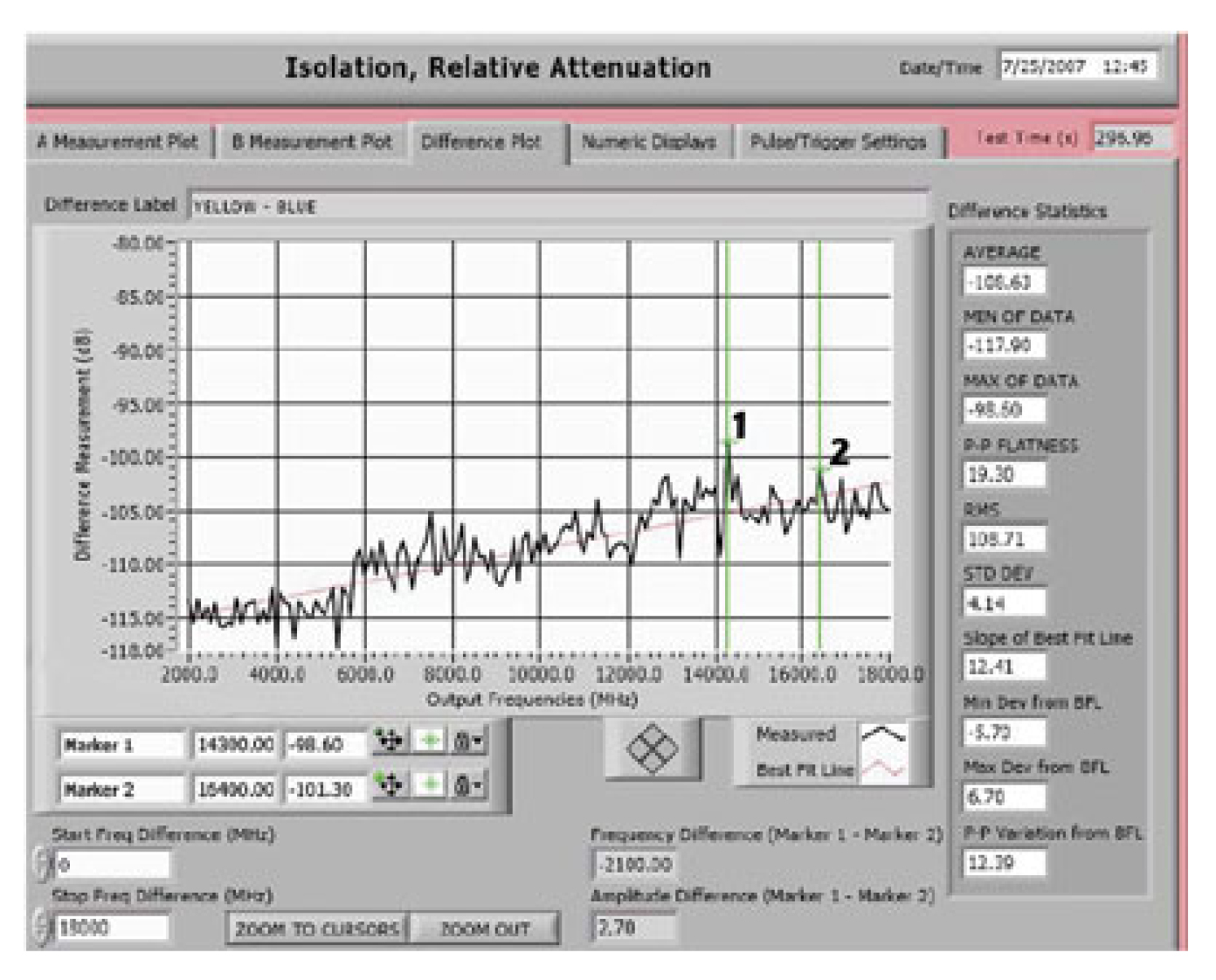Viewport: 1216px width, 980px height.
Task: Click the Marker 2 cursor movement tool icon
Action: click(x=389, y=786)
